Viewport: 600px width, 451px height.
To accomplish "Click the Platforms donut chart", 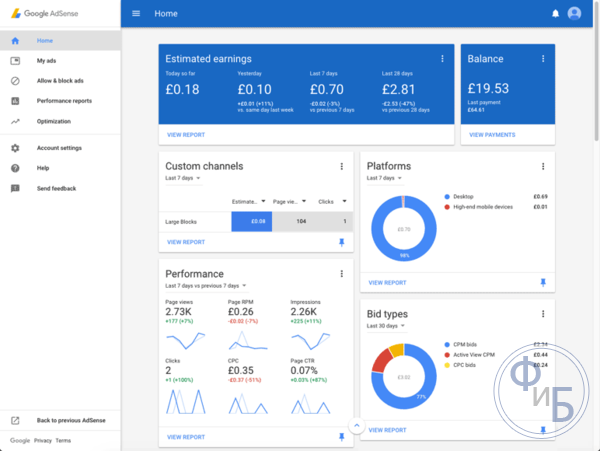I will point(404,229).
